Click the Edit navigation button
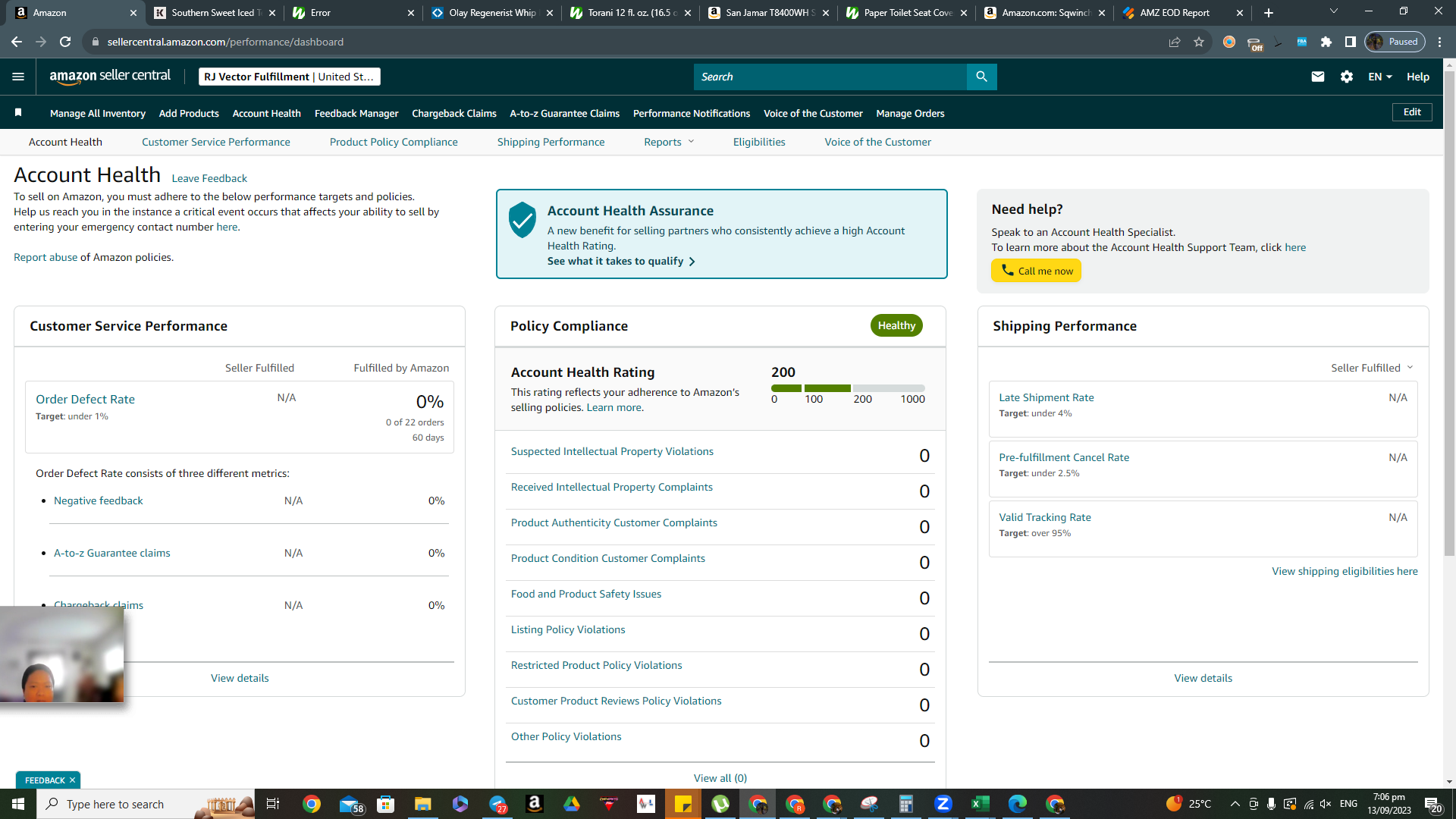 pos(1412,112)
